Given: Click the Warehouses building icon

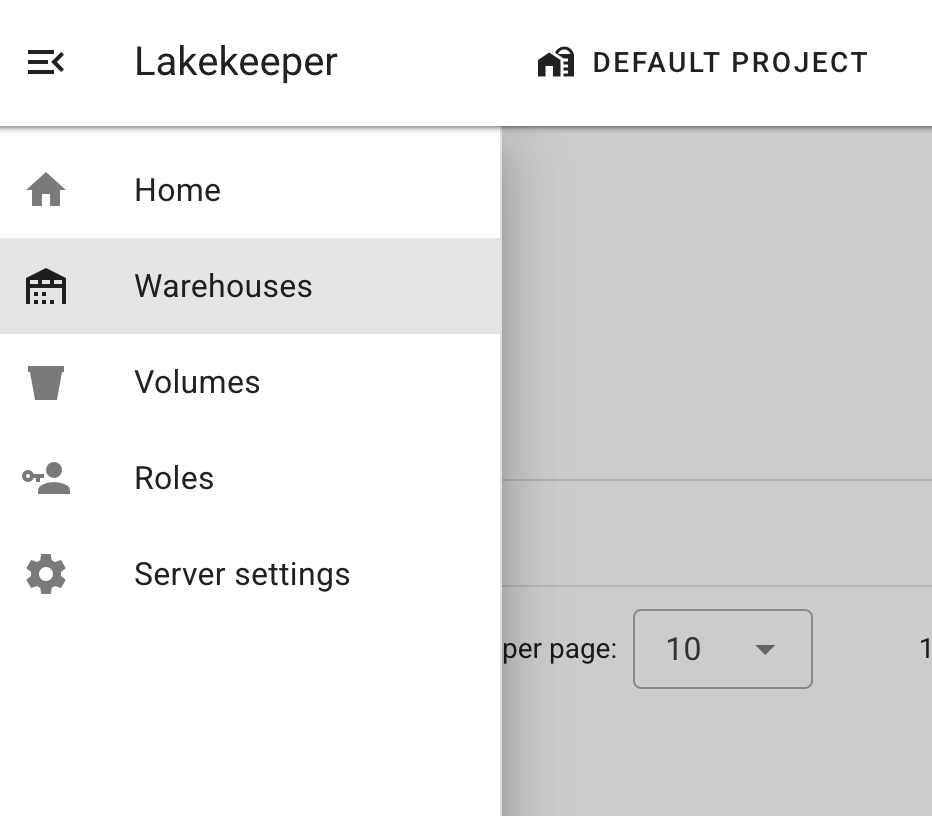Looking at the screenshot, I should [46, 287].
